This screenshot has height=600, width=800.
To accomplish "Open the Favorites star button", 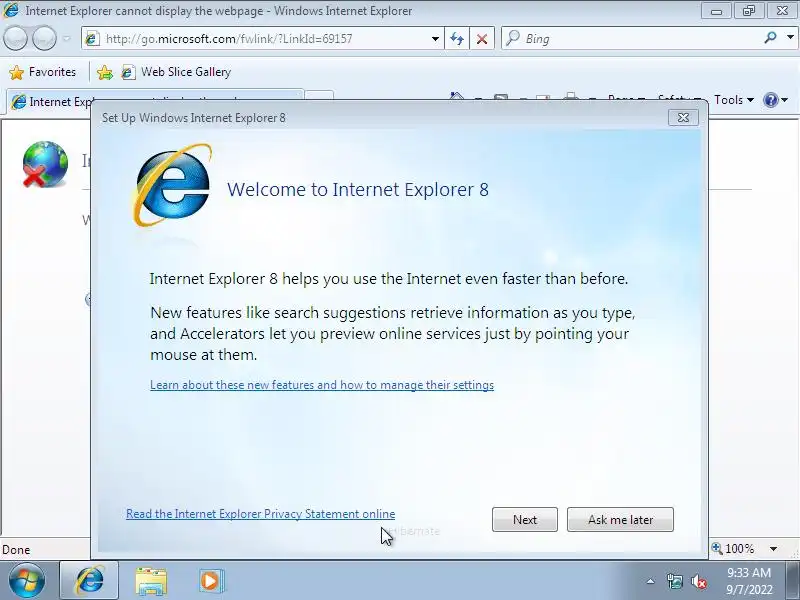I will pos(43,72).
